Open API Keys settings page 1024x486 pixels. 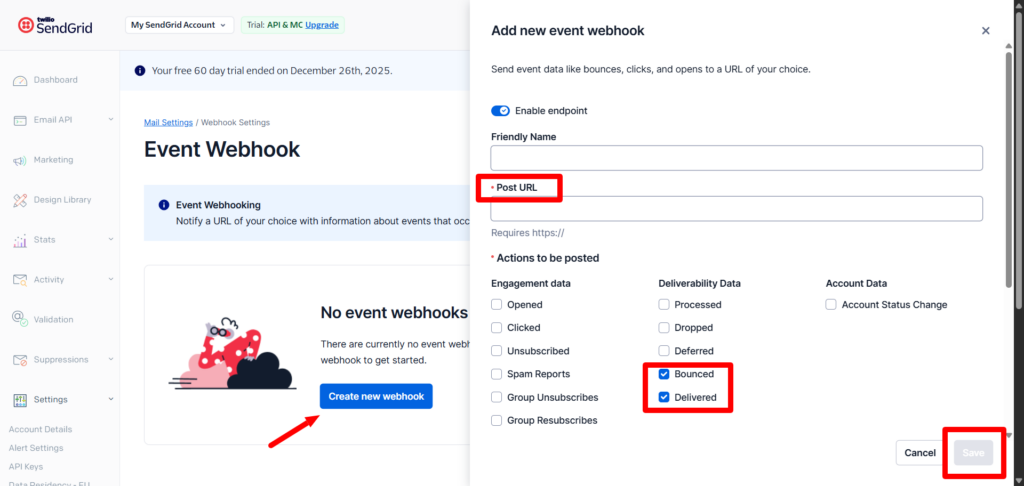coord(26,466)
